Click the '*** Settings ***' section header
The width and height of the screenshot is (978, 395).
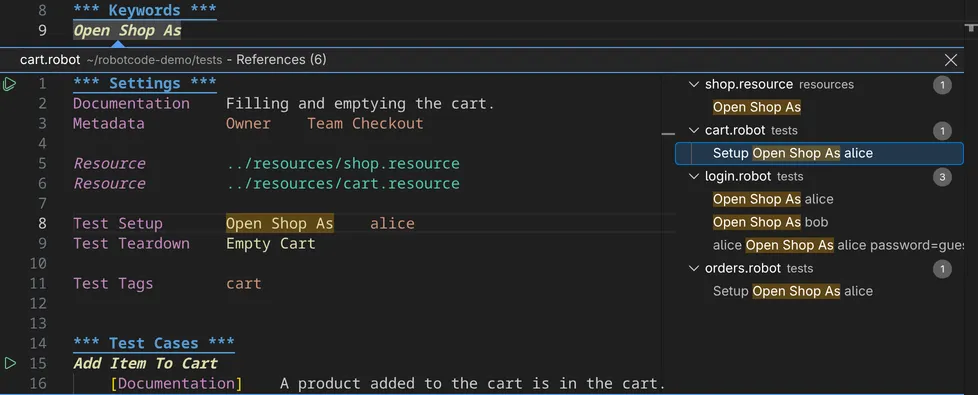145,83
